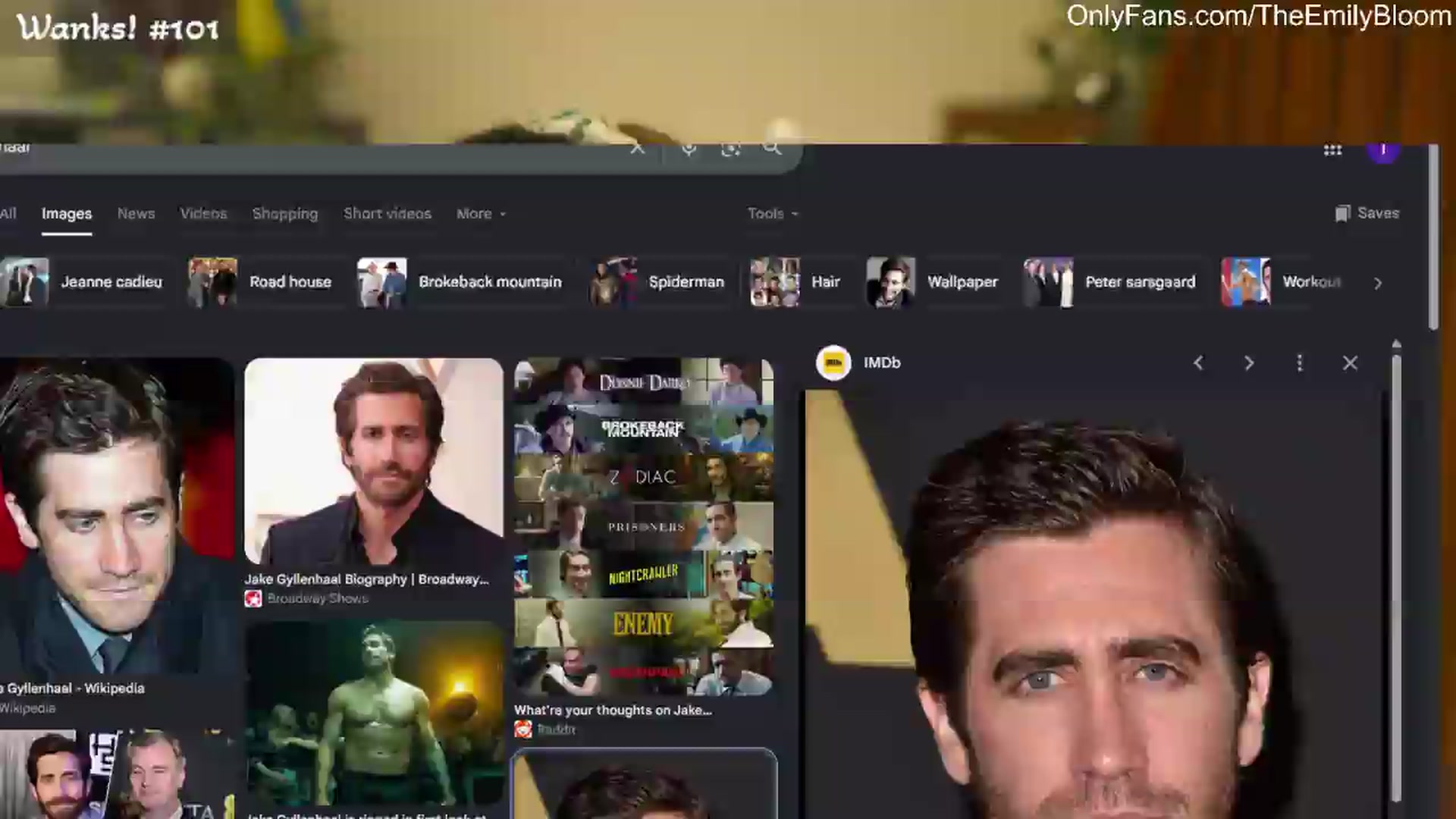Clear the search box with the X icon
The height and width of the screenshot is (819, 1456).
(x=637, y=149)
